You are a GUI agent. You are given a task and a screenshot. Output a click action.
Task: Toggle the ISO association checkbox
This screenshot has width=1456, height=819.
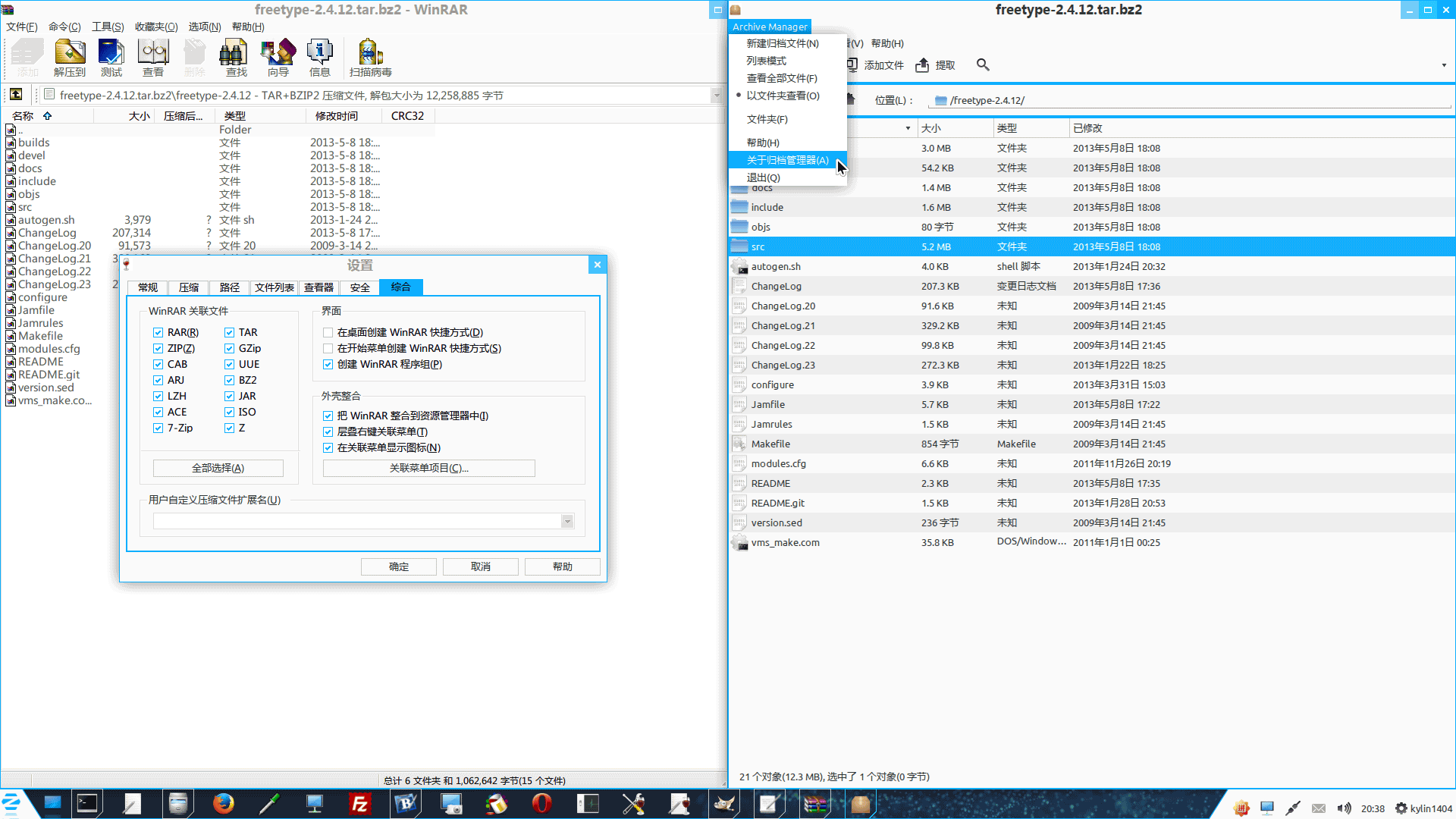[x=229, y=412]
